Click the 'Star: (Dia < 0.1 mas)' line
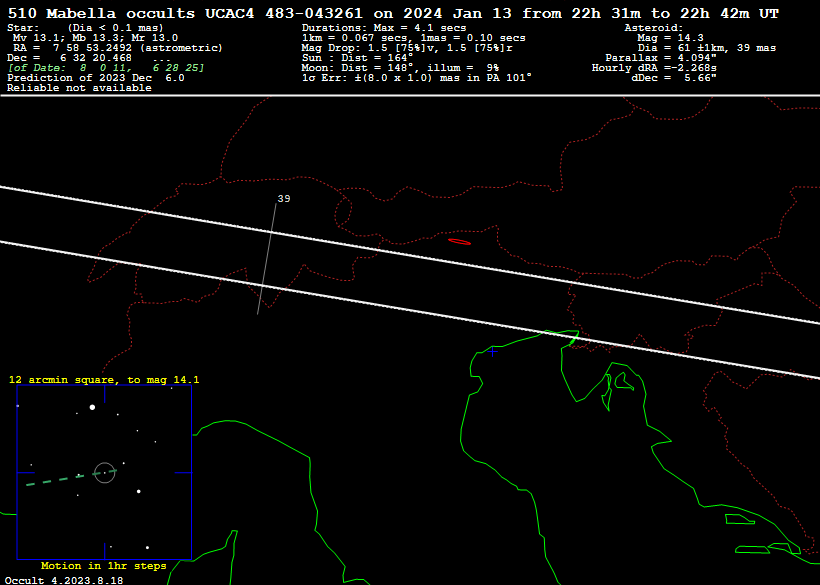Viewport: 820px width, 585px height. pyautogui.click(x=85, y=28)
